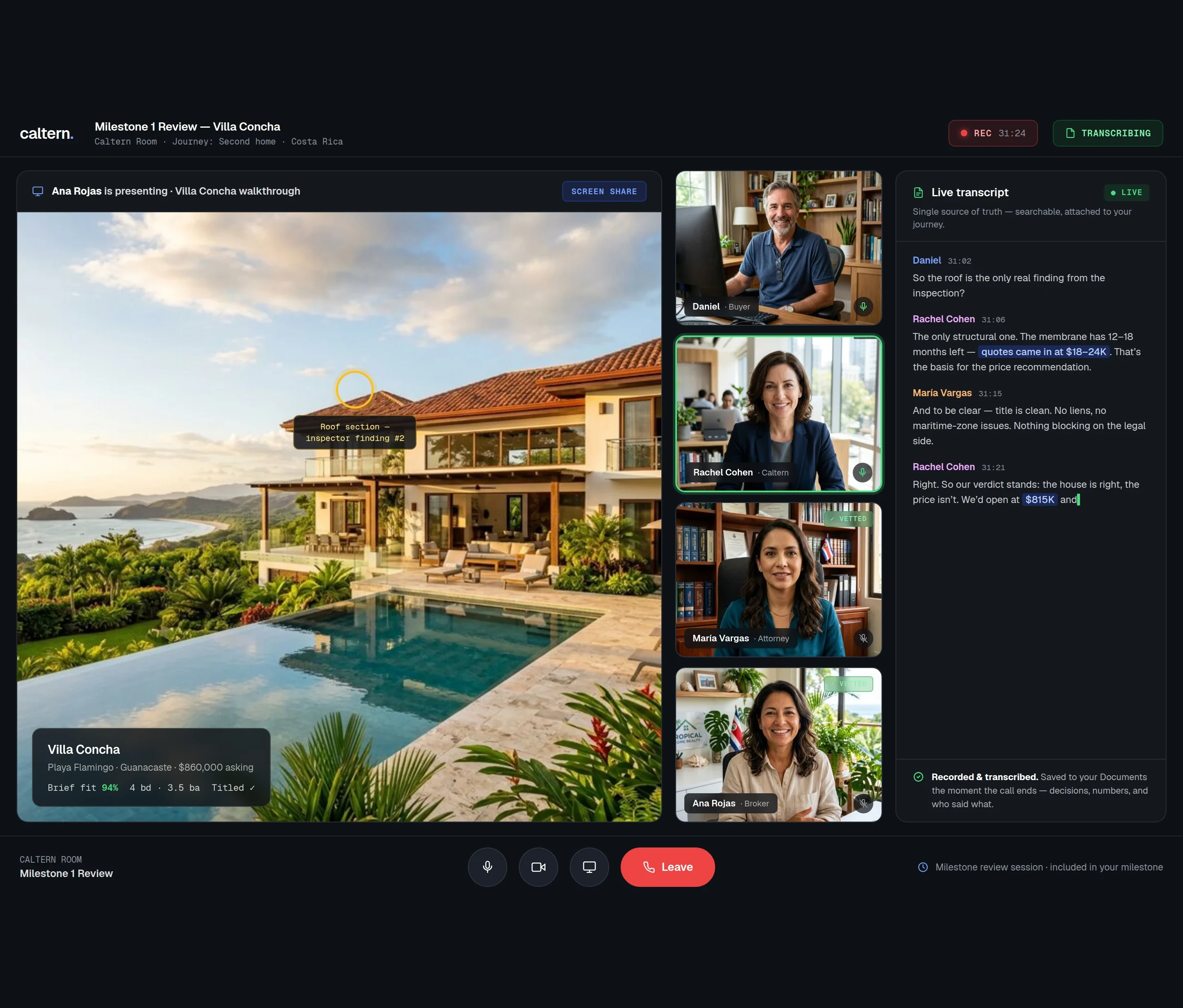Click the checkmark icon beside Recorded & transcribed
The image size is (1183, 1008).
(x=918, y=777)
